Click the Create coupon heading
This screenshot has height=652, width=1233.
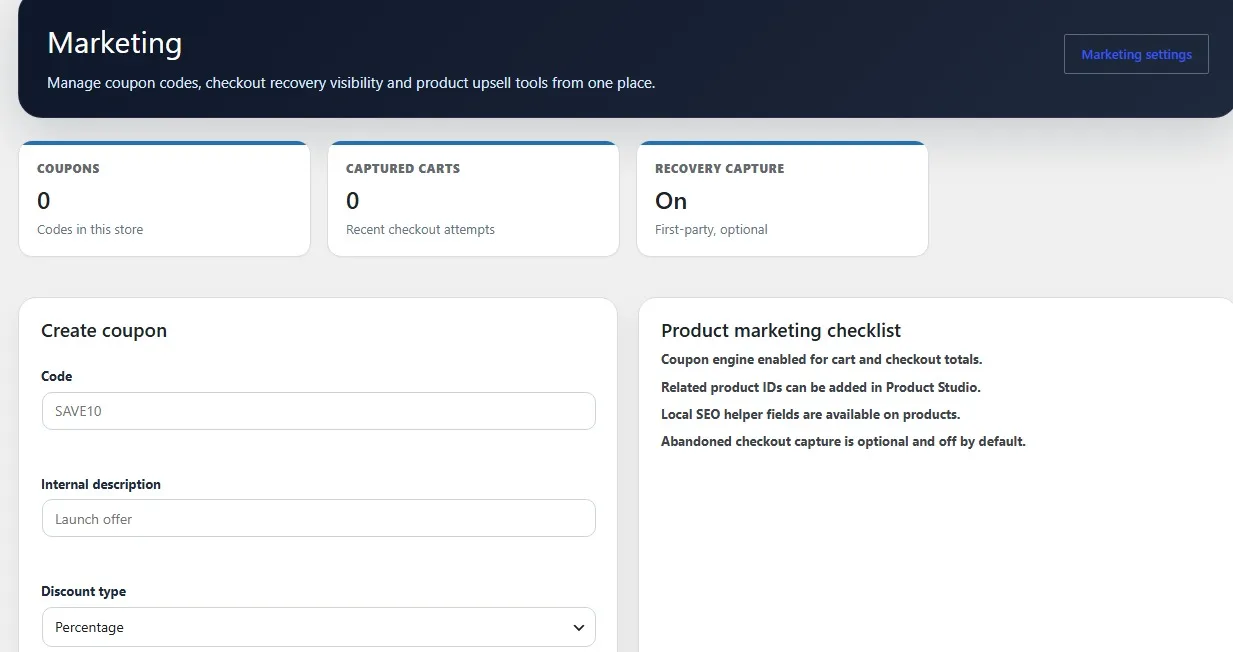pos(104,331)
